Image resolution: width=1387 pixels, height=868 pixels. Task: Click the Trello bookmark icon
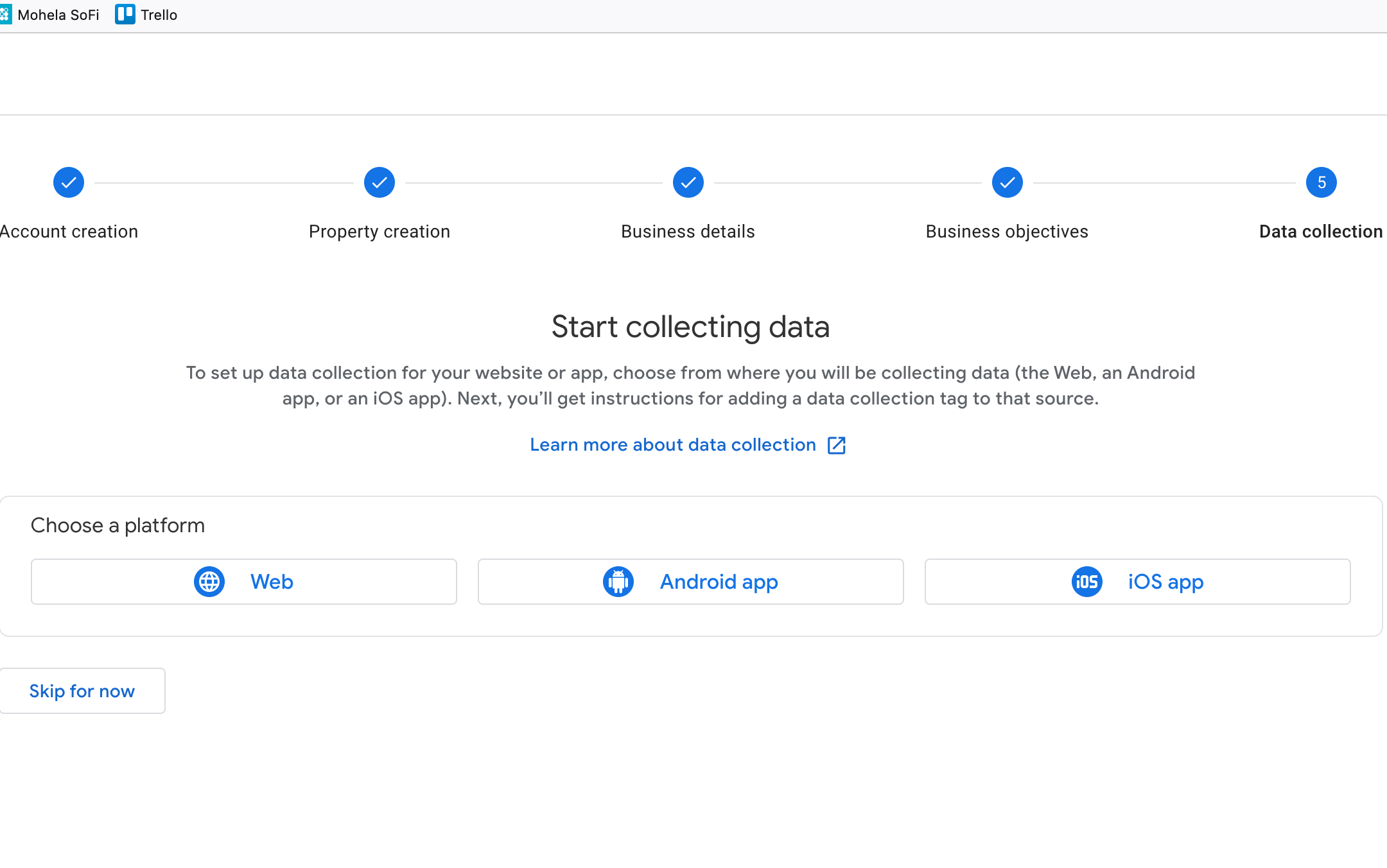[125, 14]
